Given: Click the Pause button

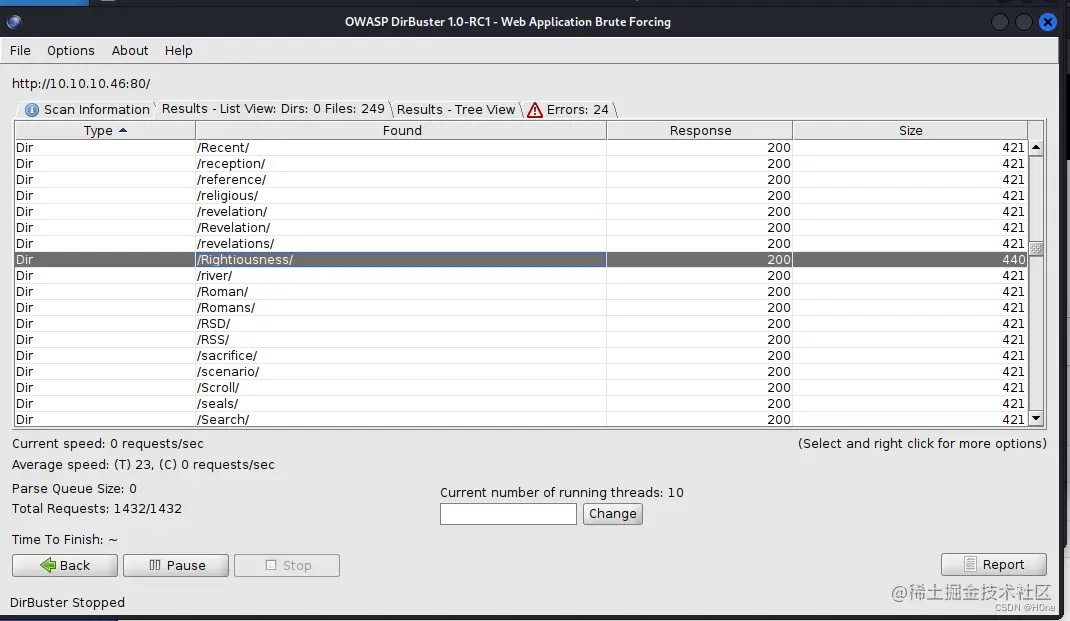Looking at the screenshot, I should click(176, 565).
